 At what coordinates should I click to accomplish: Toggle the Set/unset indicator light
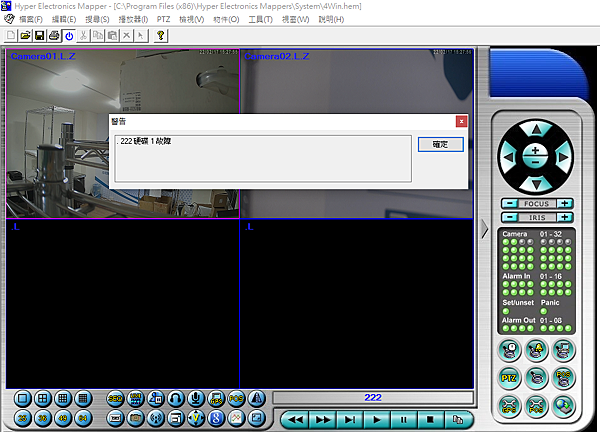[x=505, y=311]
